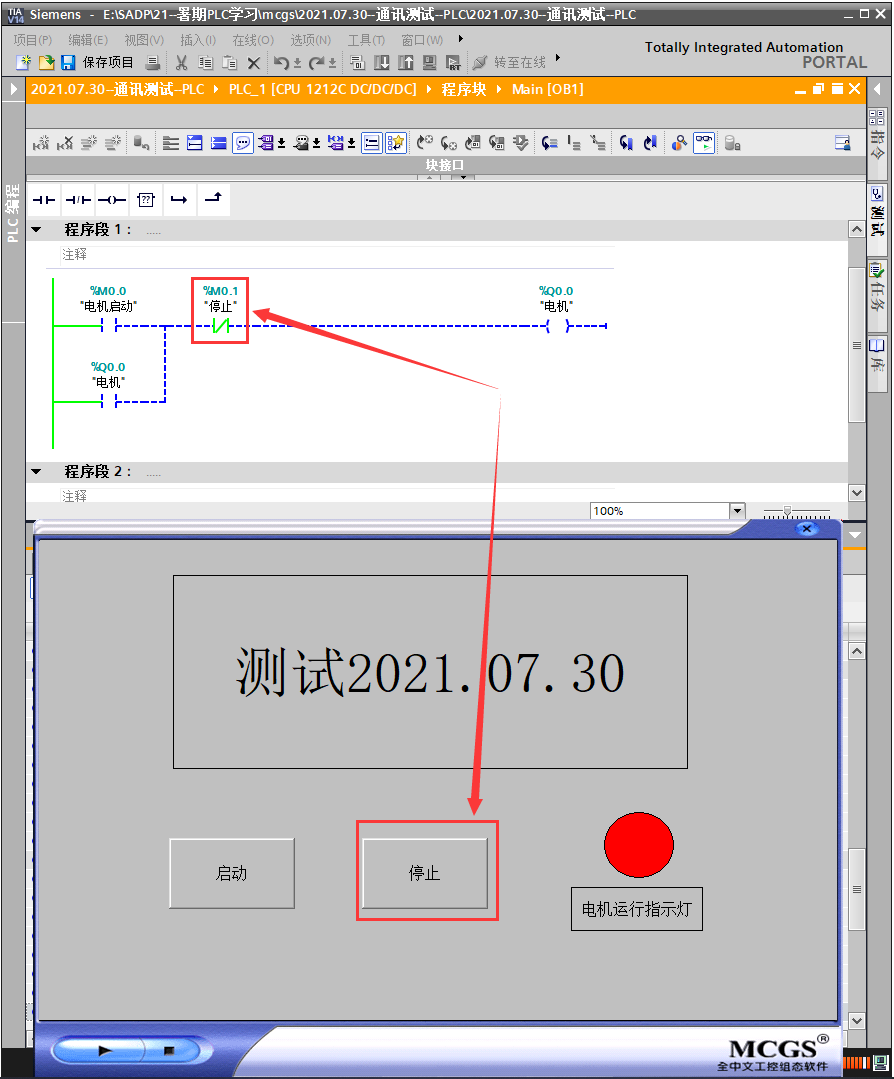Open the 插入(I) menu

tap(198, 40)
